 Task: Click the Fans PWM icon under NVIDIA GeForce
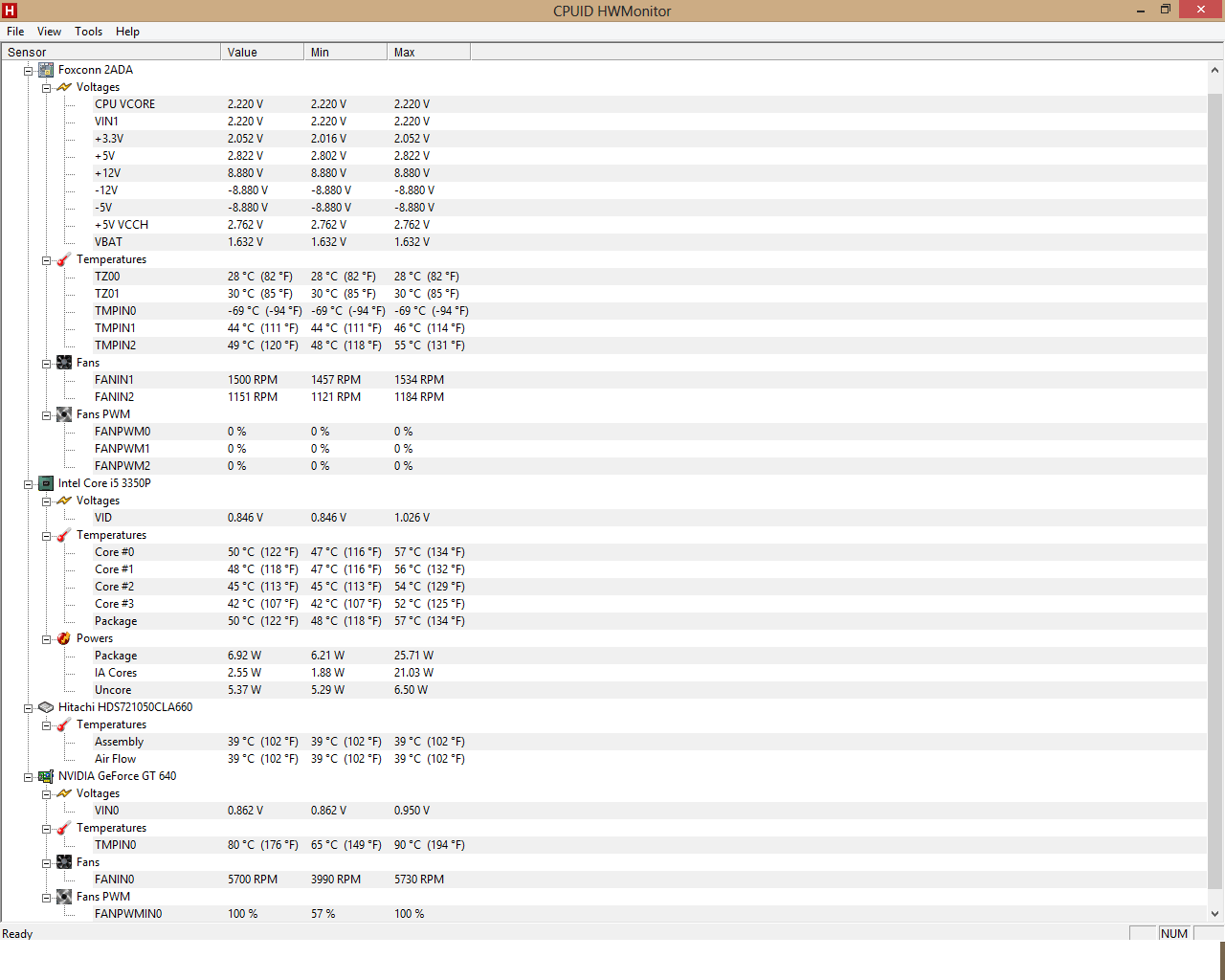[x=64, y=897]
